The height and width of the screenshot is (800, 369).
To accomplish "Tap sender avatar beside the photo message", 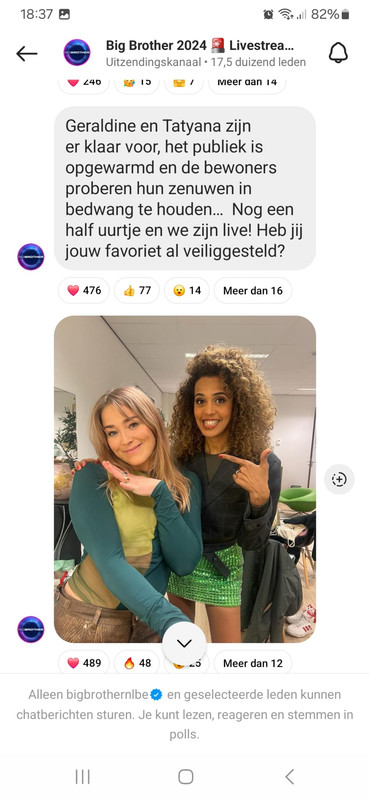I will tap(31, 629).
